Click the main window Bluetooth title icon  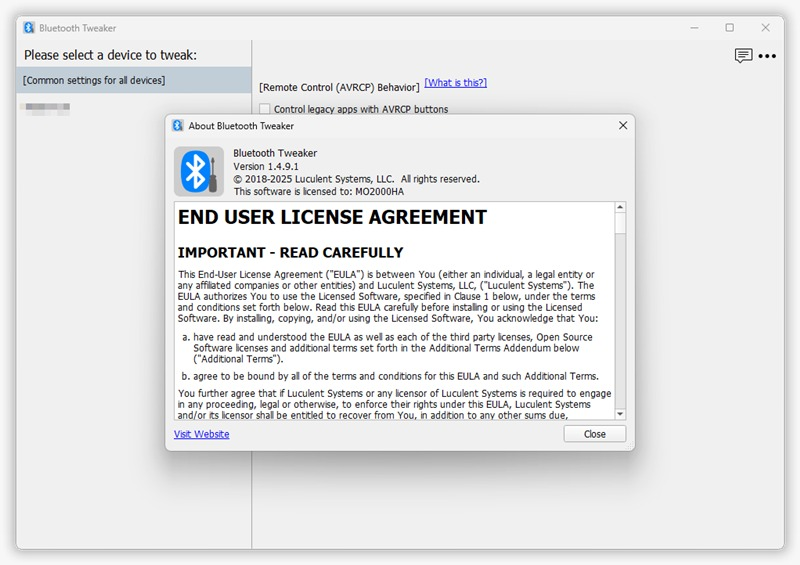pyautogui.click(x=29, y=27)
